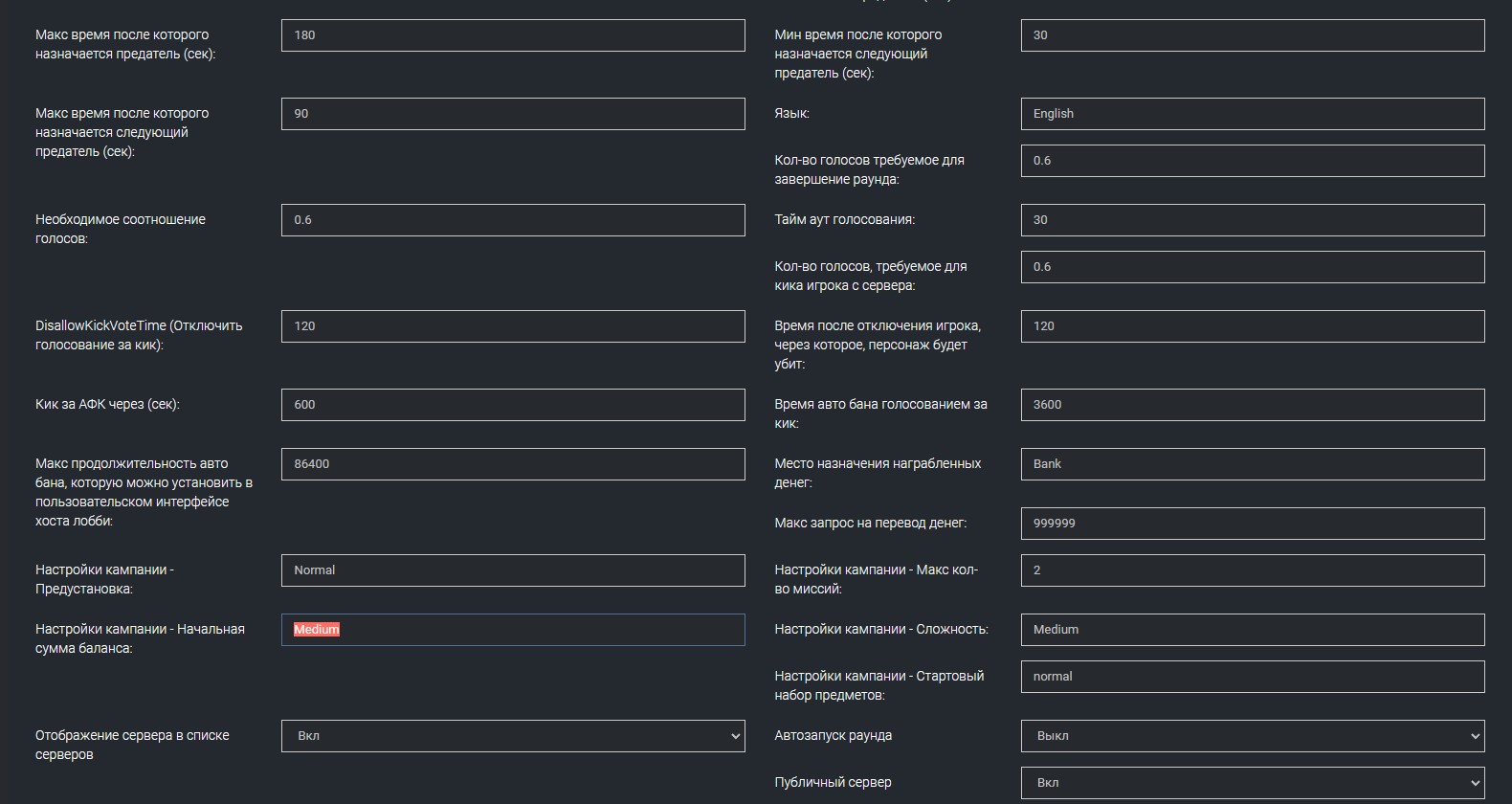
Task: Click the max auto ban duration field
Action: pyautogui.click(x=513, y=464)
